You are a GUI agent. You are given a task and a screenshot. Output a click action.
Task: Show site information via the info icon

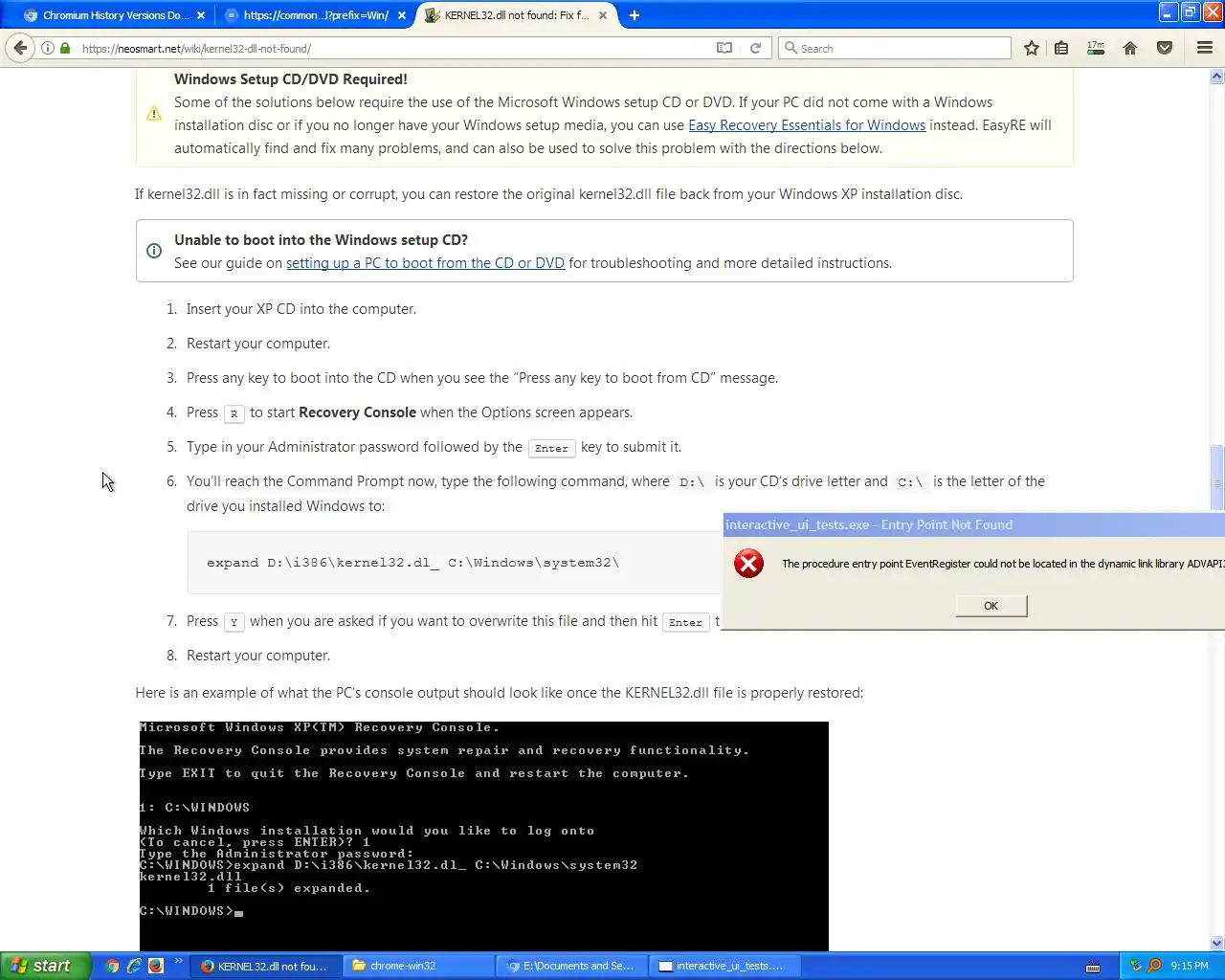pos(47,48)
